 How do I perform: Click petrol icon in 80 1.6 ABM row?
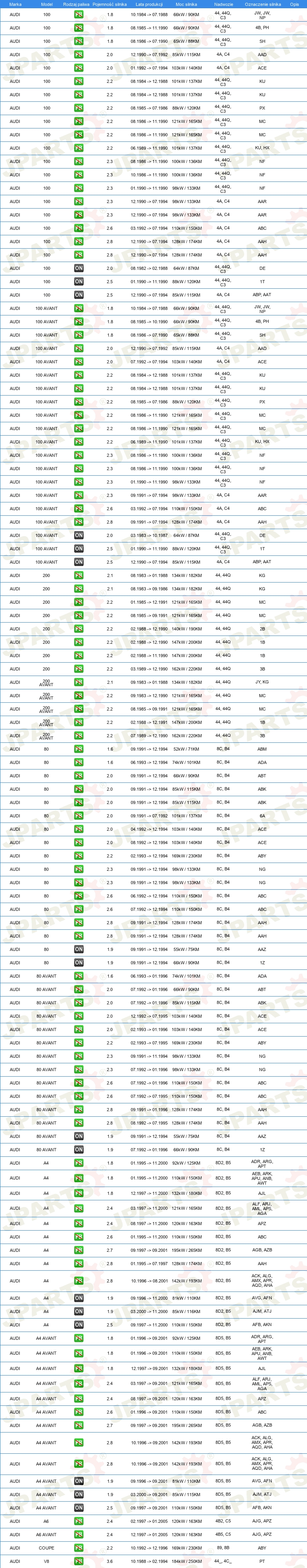[x=79, y=749]
